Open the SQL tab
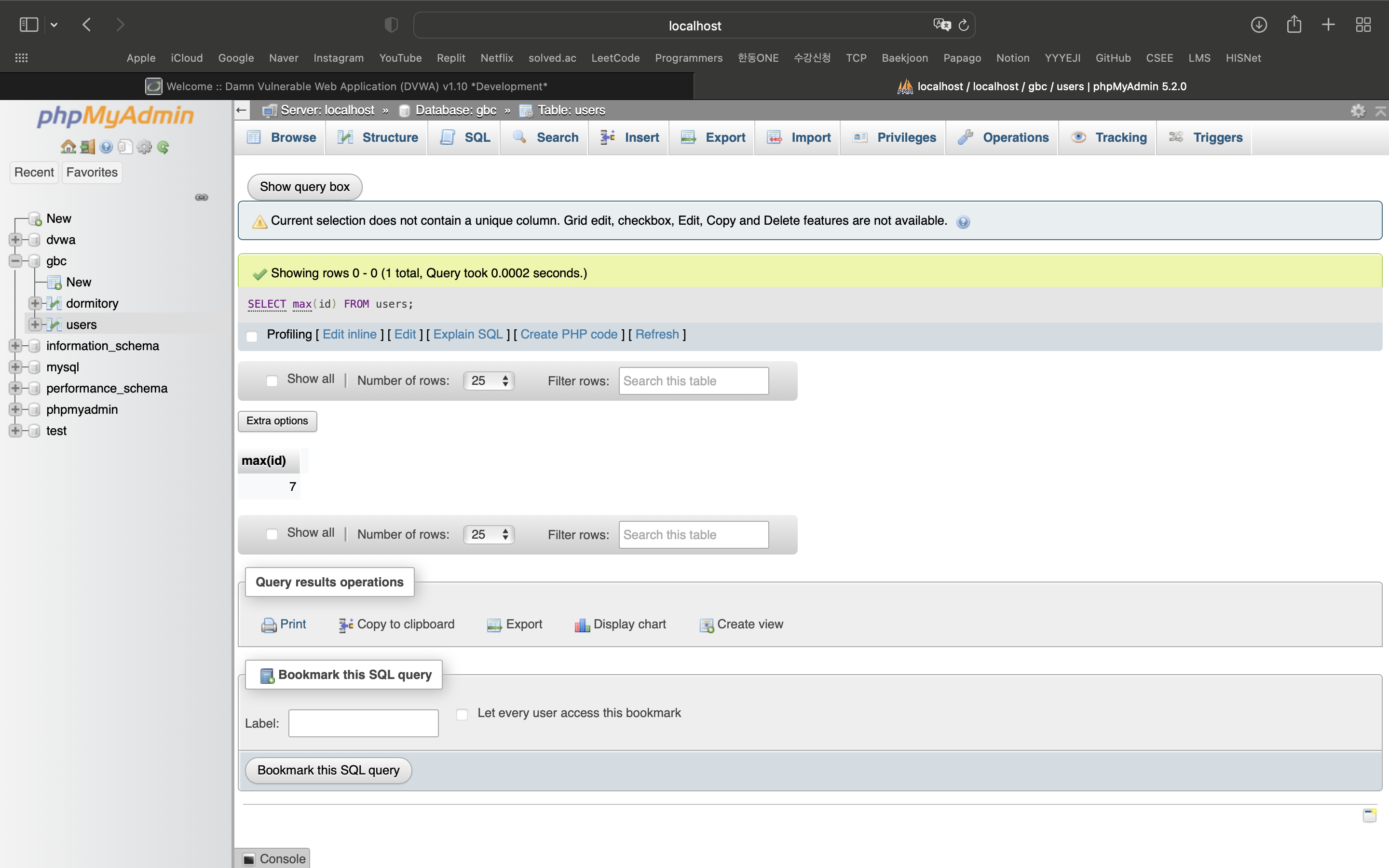 [465, 138]
